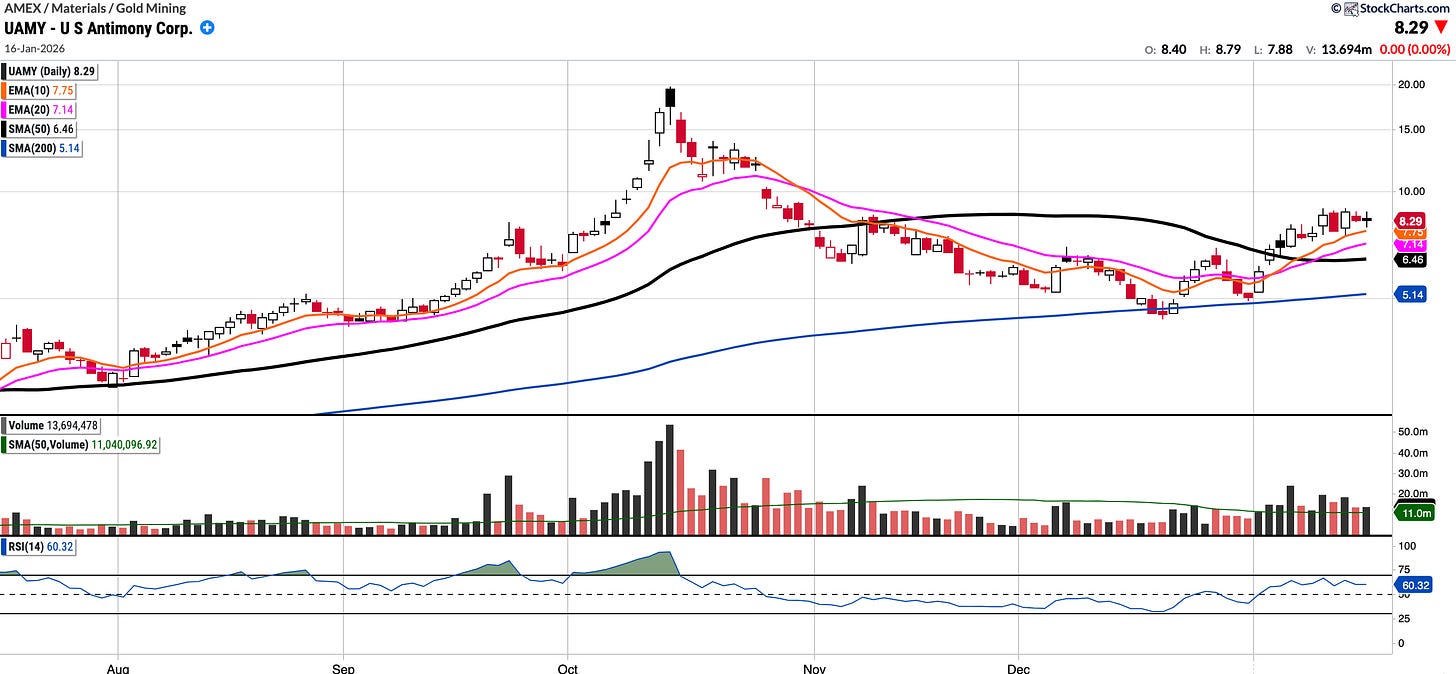This screenshot has height=674, width=1456.
Task: Click the 60.32 RSI axis tag
Action: point(1414,585)
